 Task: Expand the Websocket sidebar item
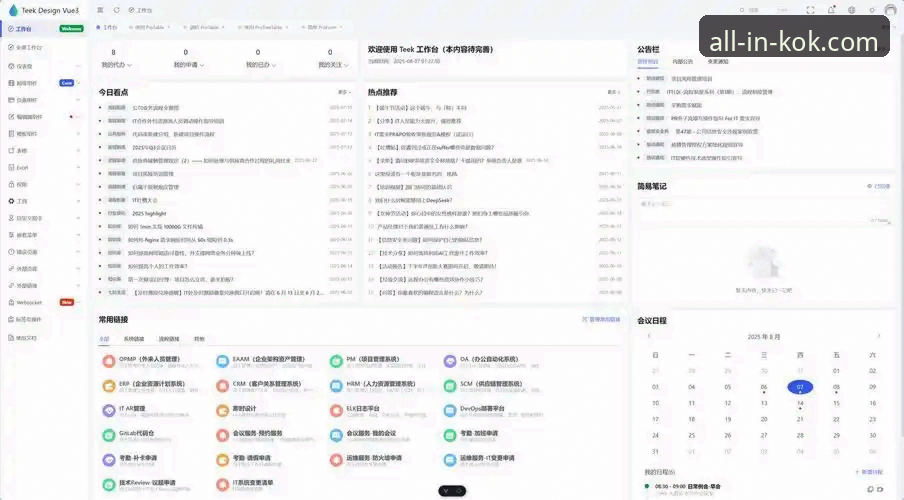78,302
